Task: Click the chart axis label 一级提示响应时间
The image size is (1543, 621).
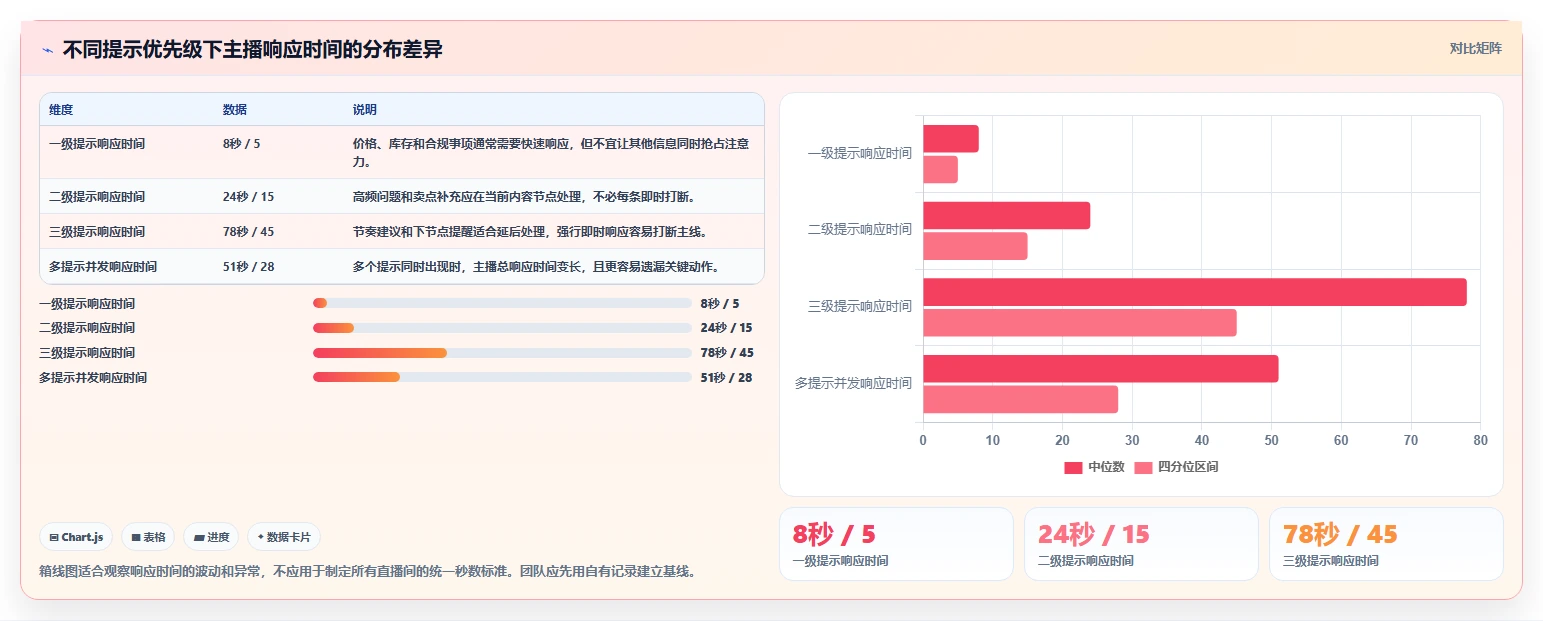Action: click(860, 153)
